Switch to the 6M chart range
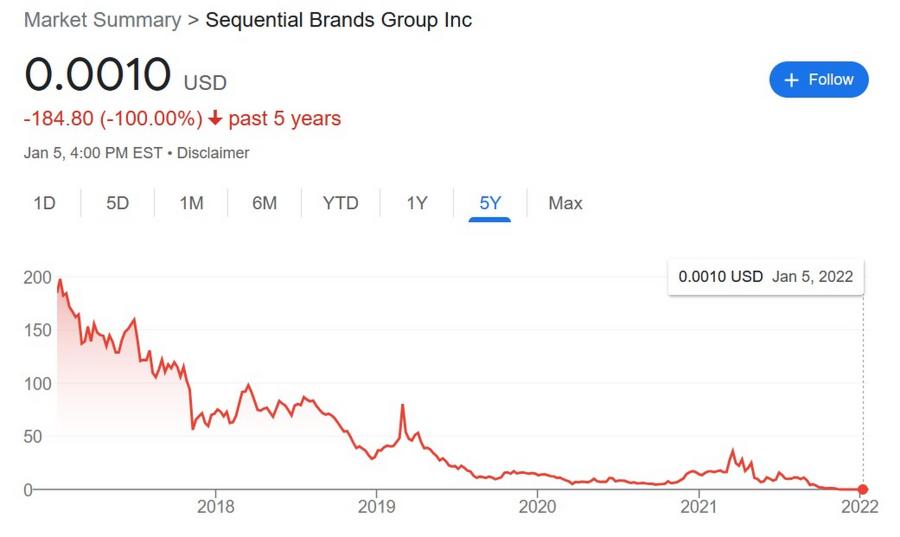The width and height of the screenshot is (900, 537). pyautogui.click(x=265, y=203)
